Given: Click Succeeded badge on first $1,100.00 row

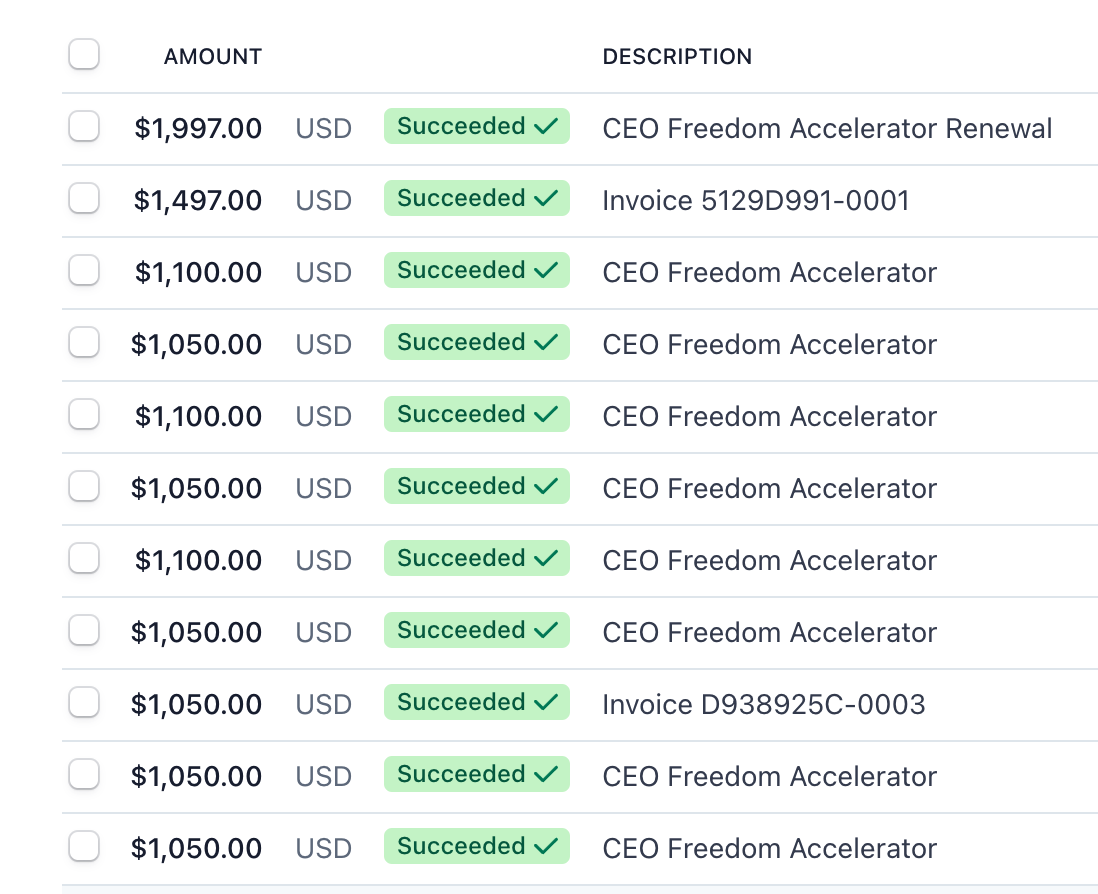Looking at the screenshot, I should [x=477, y=270].
